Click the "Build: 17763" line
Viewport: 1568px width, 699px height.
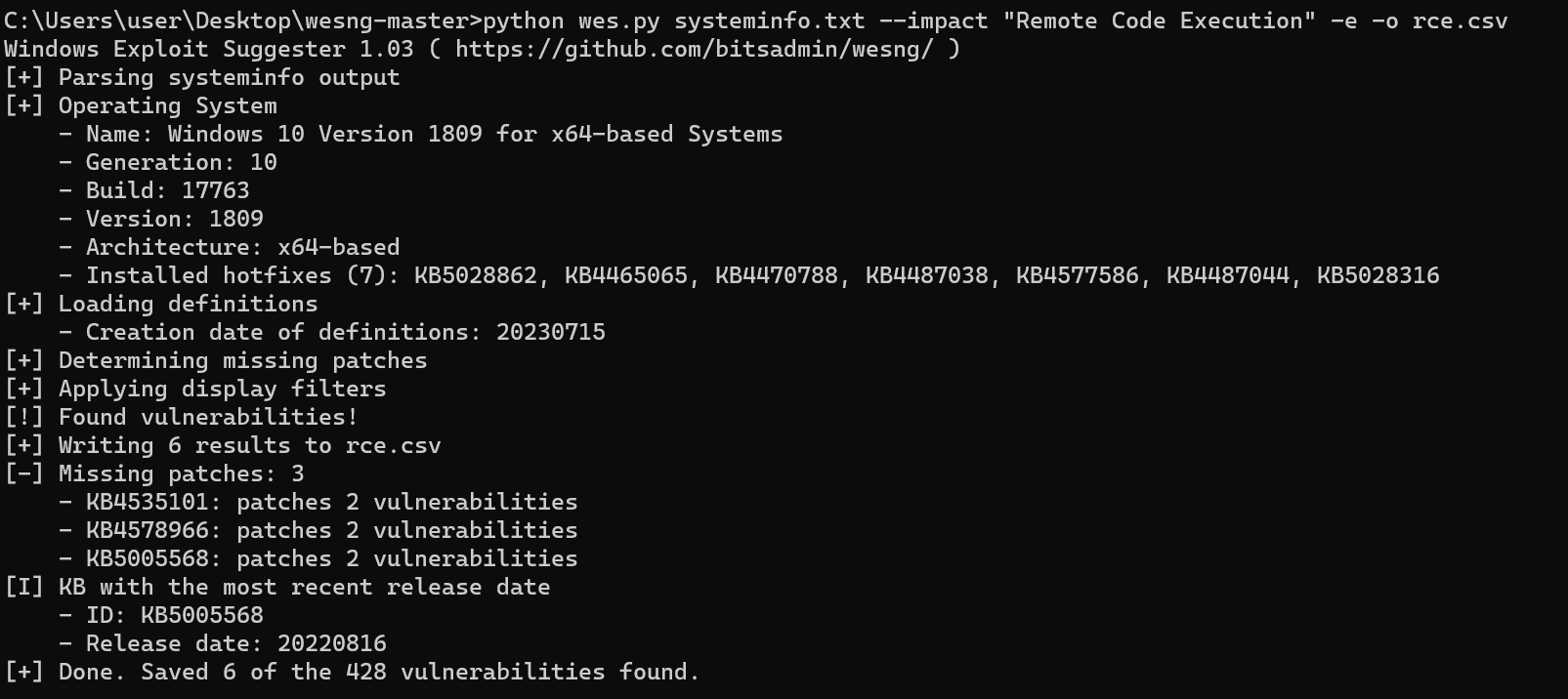[168, 190]
